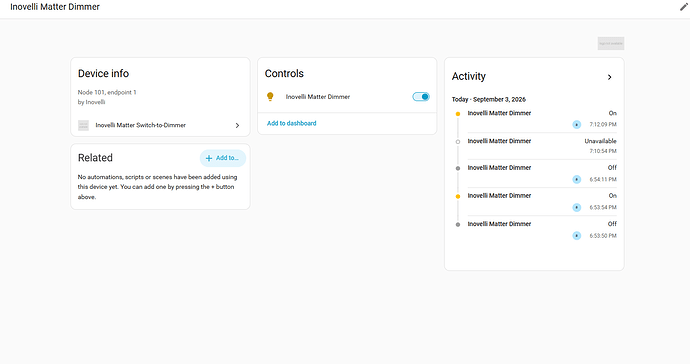
Task: Toggle the Inovelli Matter Dimmer switch off
Action: click(421, 96)
